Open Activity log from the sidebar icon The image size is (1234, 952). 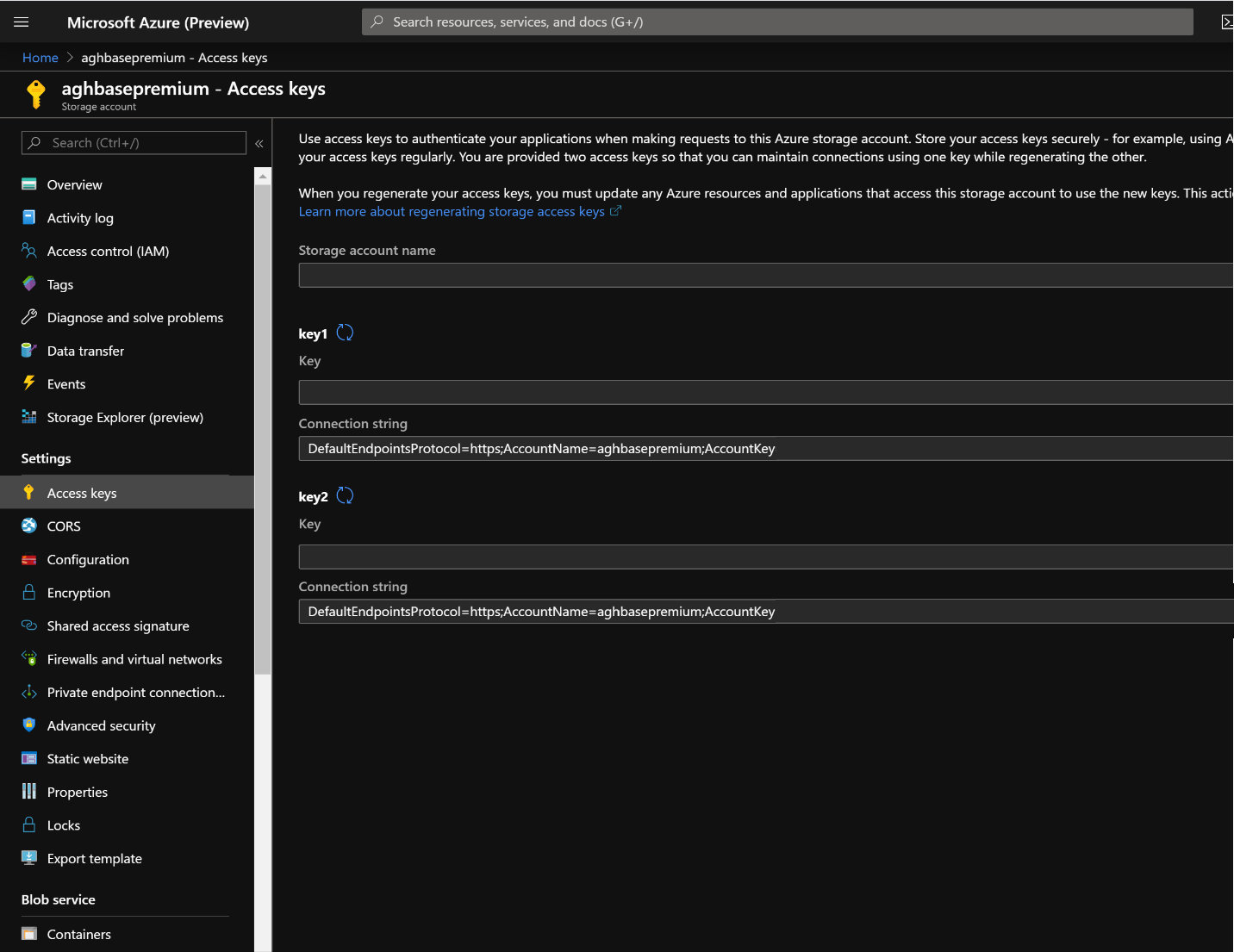pos(28,217)
